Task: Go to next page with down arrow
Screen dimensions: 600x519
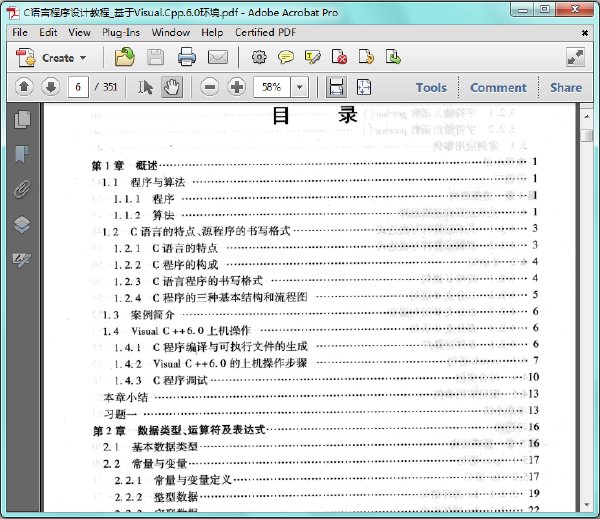Action: [x=51, y=87]
